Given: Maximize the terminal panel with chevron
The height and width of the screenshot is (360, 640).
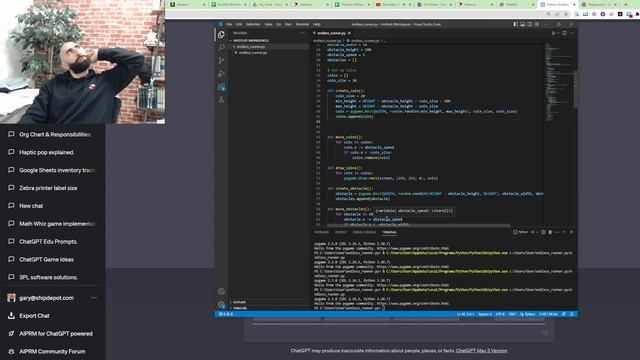Looking at the screenshot, I should point(564,232).
